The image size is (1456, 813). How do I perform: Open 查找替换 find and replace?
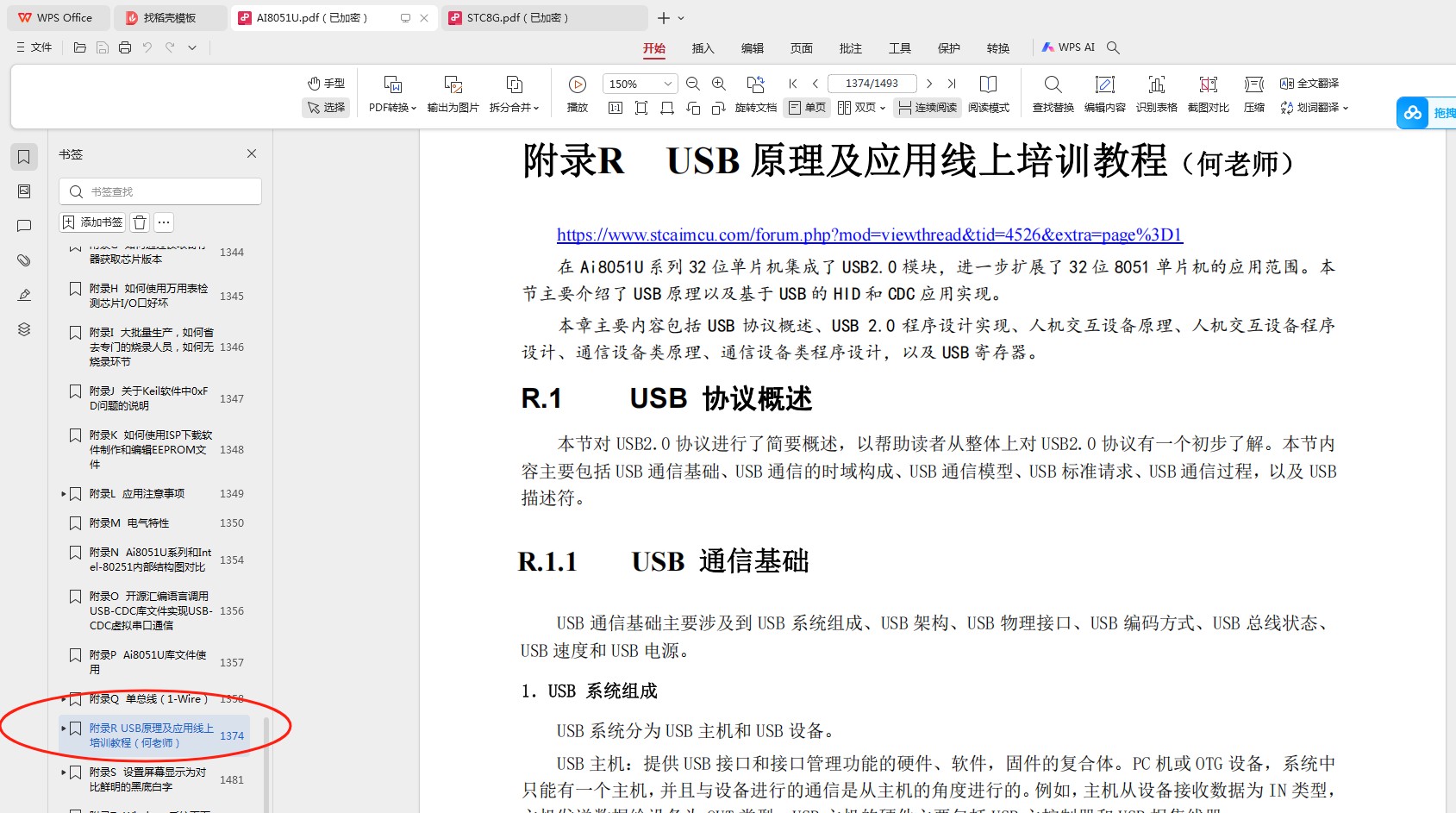tap(1053, 94)
